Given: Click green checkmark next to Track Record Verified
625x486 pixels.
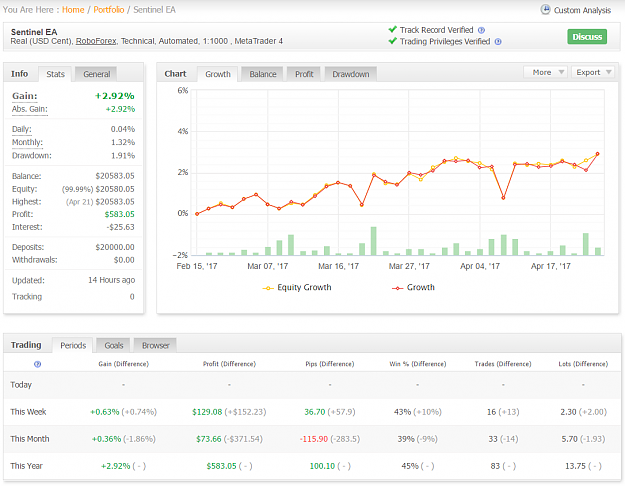Looking at the screenshot, I should click(x=393, y=30).
